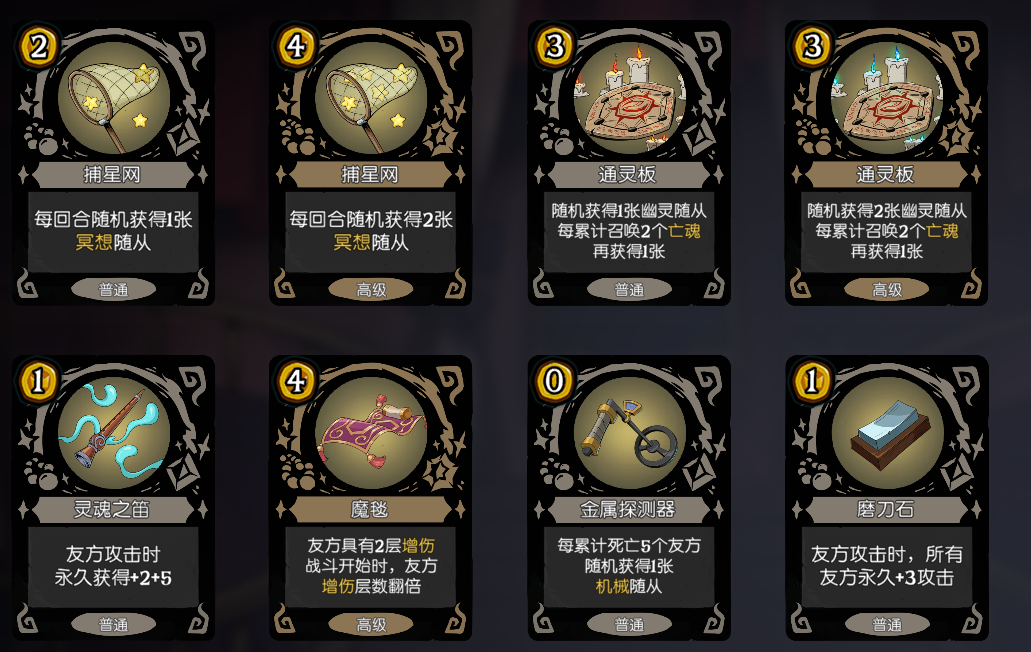Click the 金属探测器 title banner
The height and width of the screenshot is (652, 1031).
tap(628, 509)
